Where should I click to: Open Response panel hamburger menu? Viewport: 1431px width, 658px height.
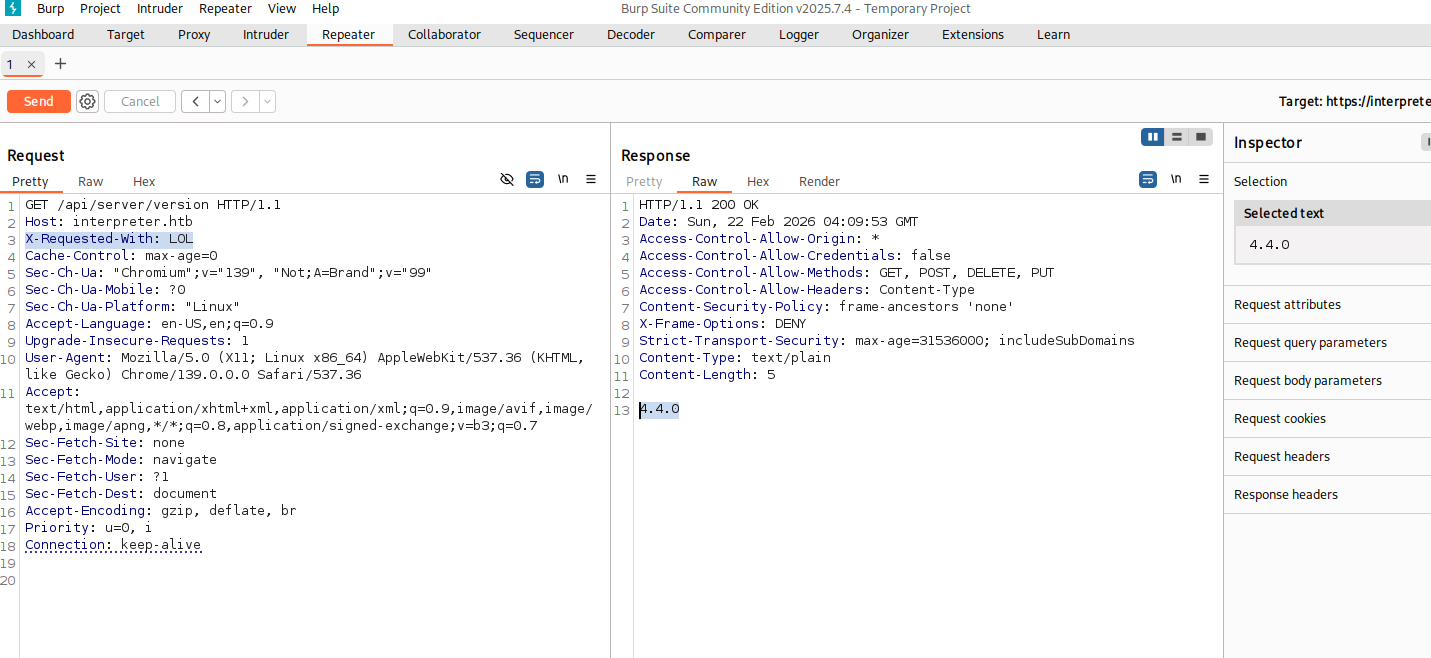click(1204, 179)
